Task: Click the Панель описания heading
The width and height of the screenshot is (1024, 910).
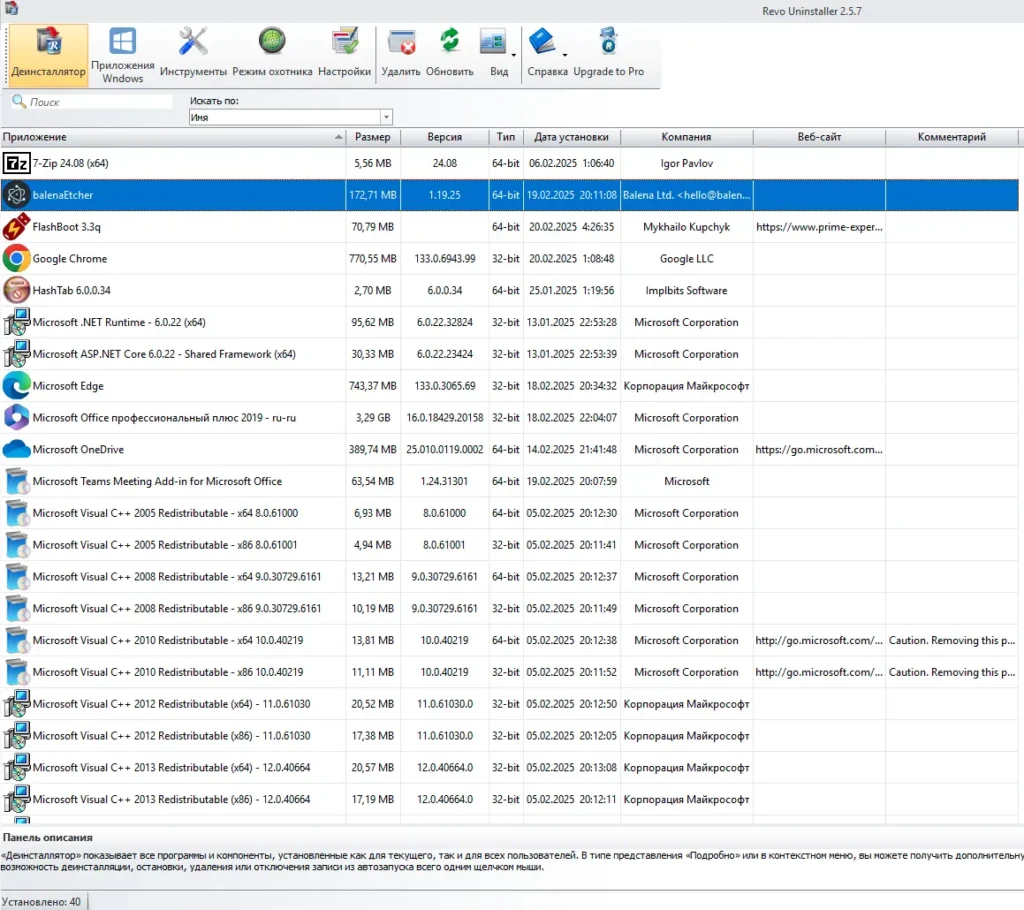Action: (48, 837)
